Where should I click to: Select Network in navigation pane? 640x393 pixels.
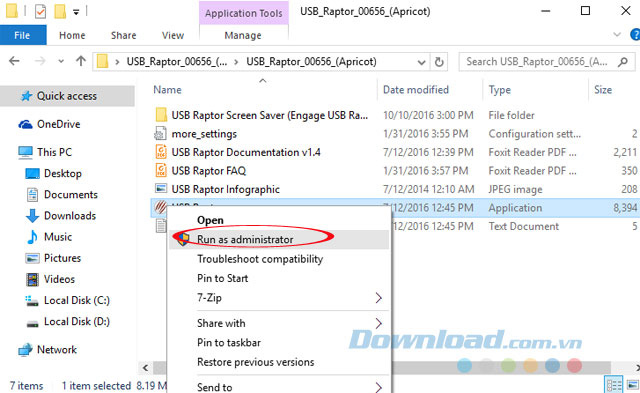click(57, 350)
